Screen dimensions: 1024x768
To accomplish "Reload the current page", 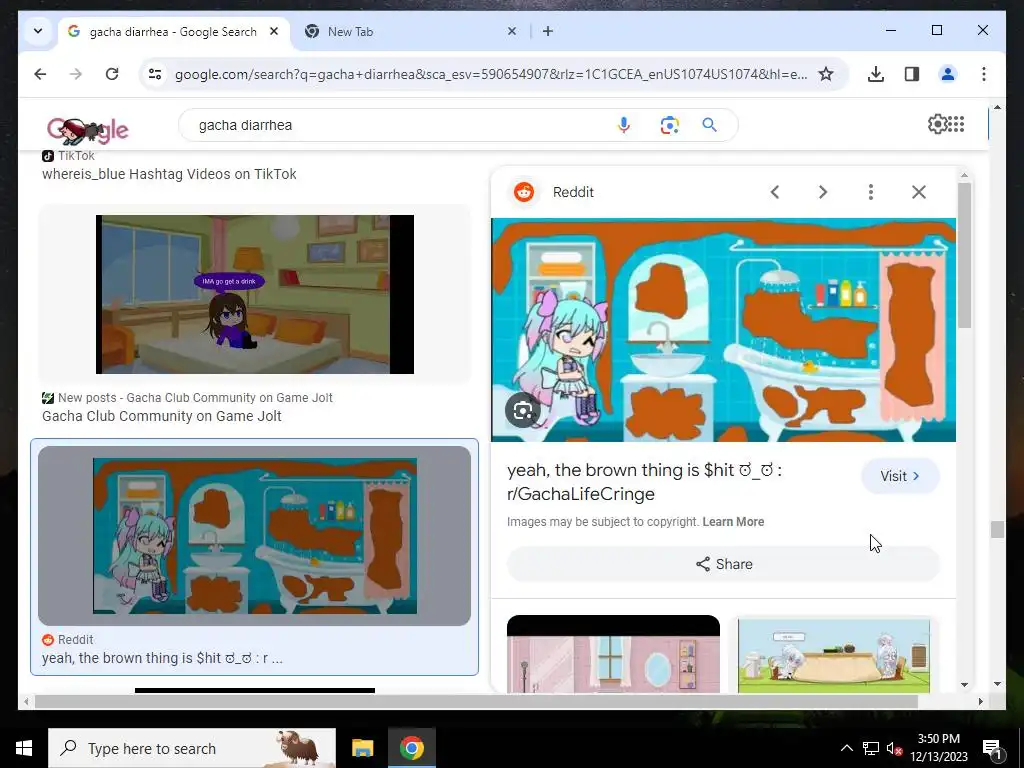I will 112,74.
